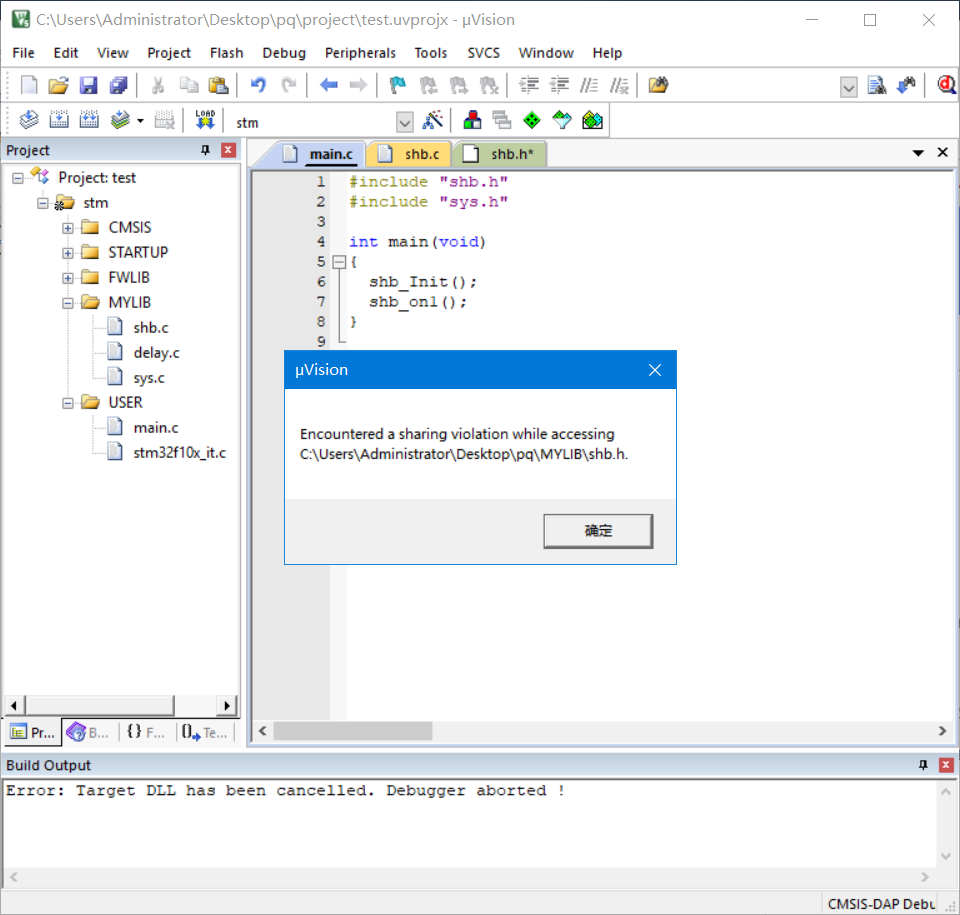The image size is (960, 915).
Task: Select delay.c in the project tree
Action: click(x=156, y=353)
